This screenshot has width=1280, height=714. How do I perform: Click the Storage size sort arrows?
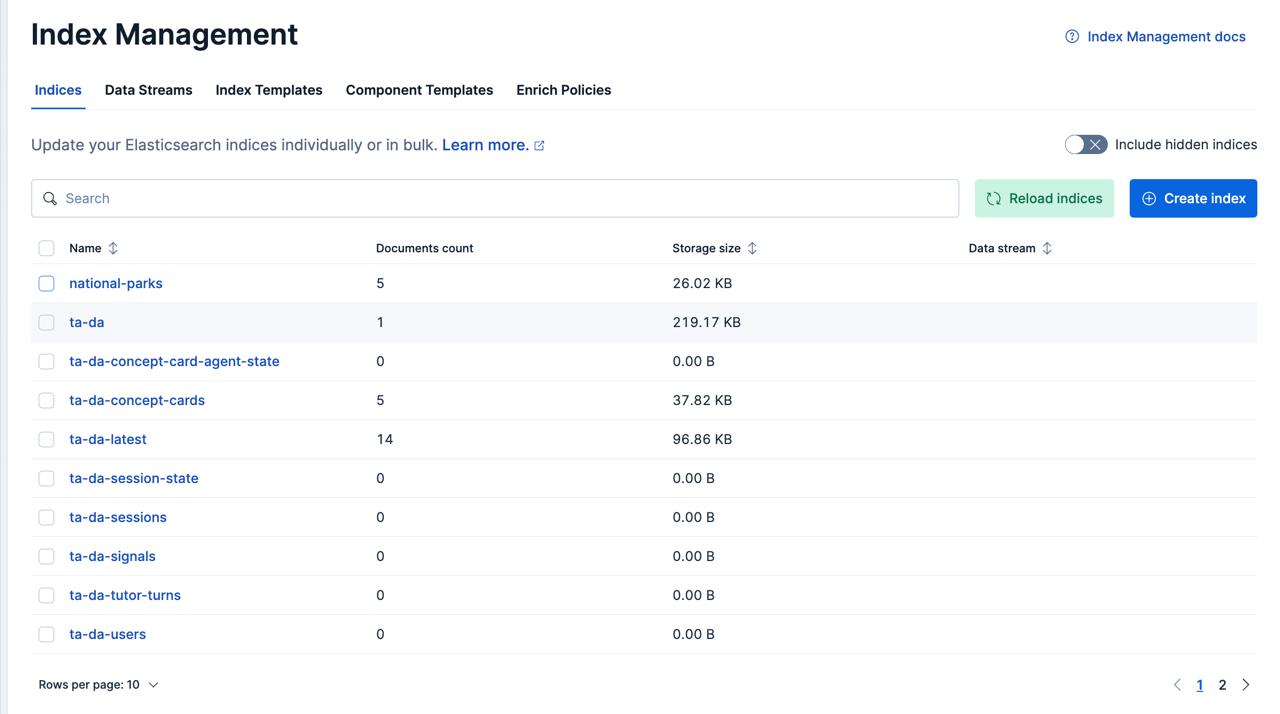point(752,248)
